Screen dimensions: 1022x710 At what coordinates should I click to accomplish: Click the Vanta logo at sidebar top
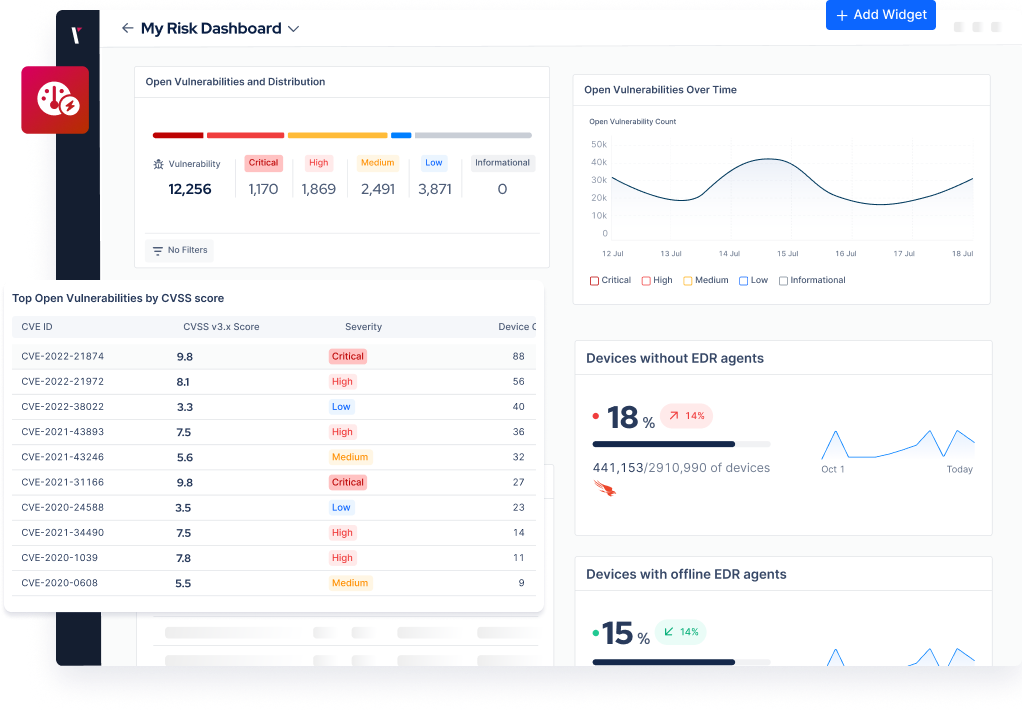[77, 33]
